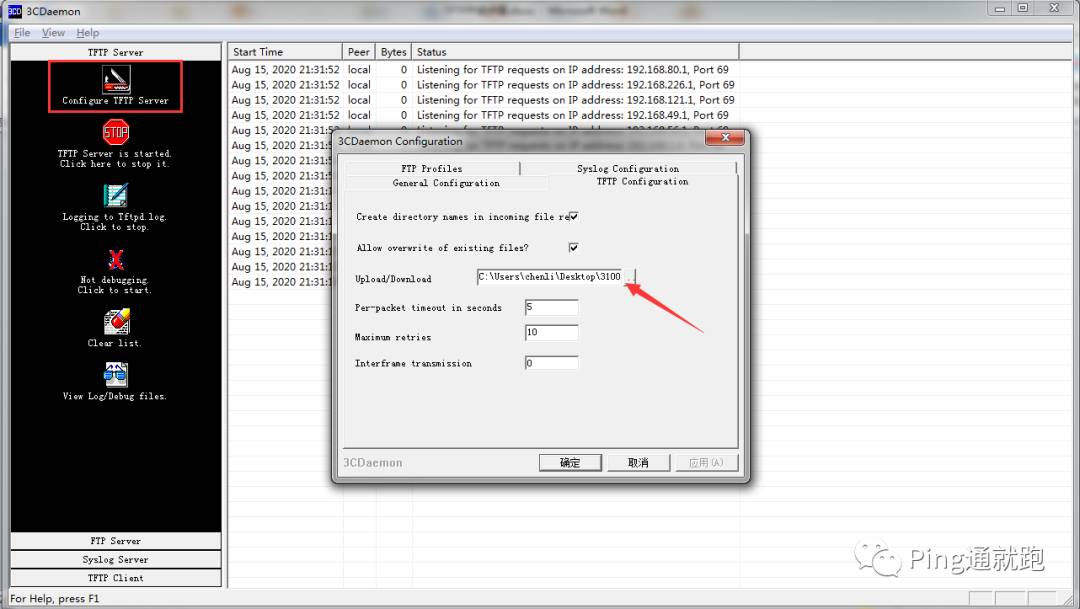
Task: Click the Logging to Tftpd.log icon
Action: 116,195
